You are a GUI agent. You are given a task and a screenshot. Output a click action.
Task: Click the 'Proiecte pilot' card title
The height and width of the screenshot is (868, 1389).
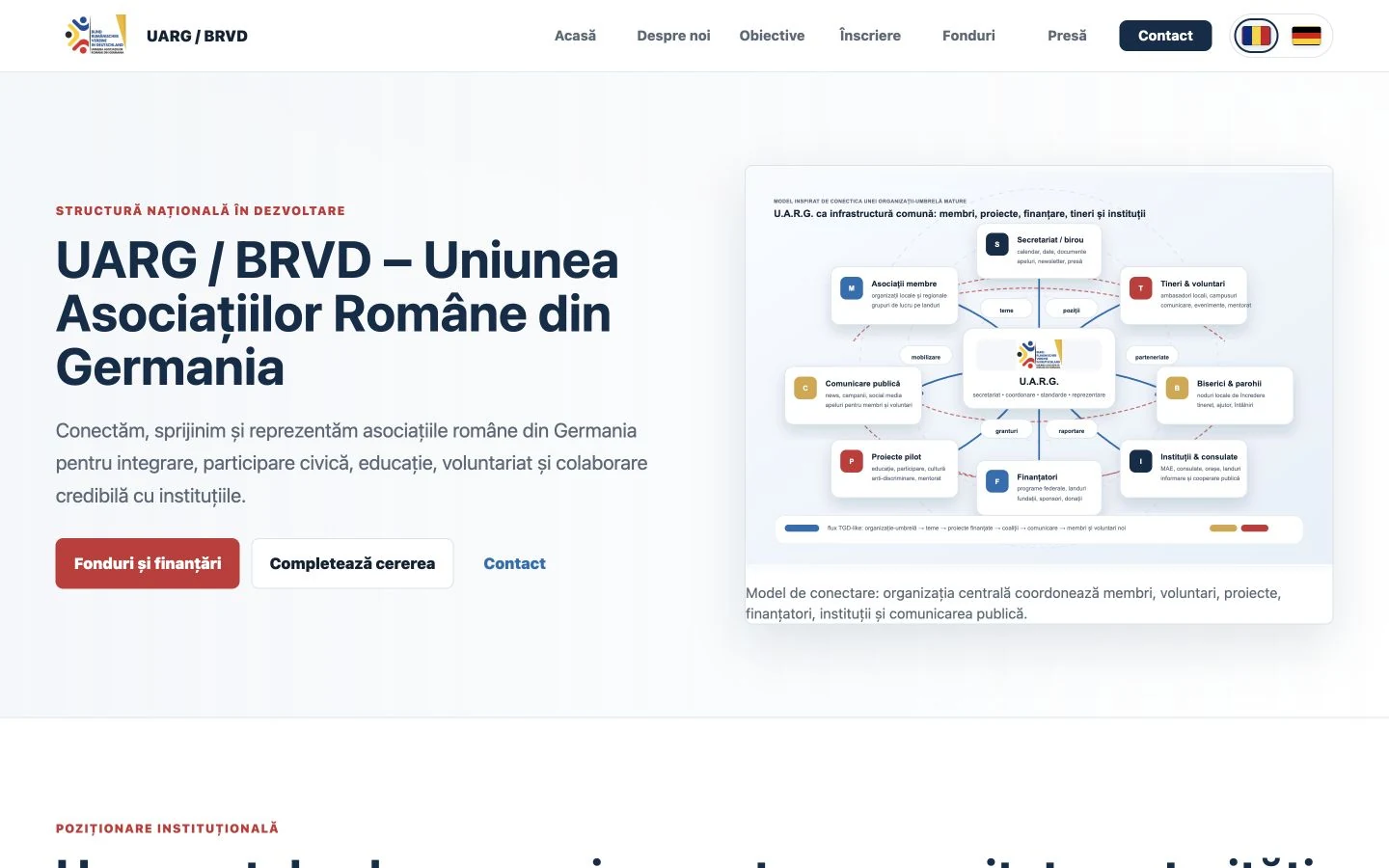(896, 457)
